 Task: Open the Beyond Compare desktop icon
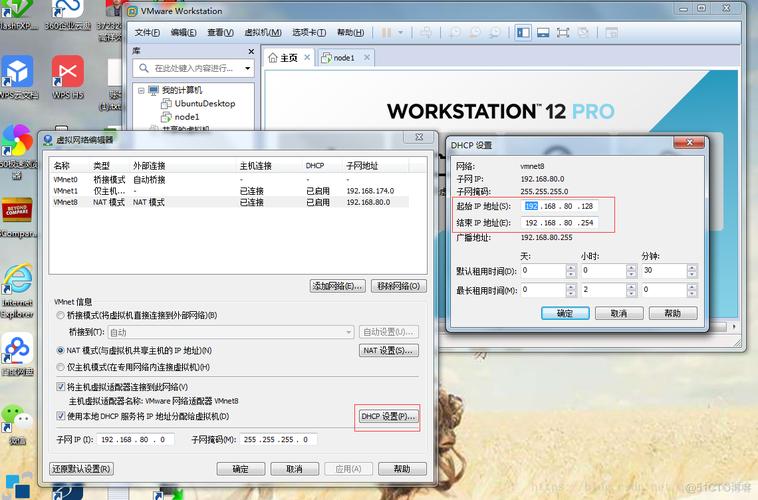click(18, 218)
